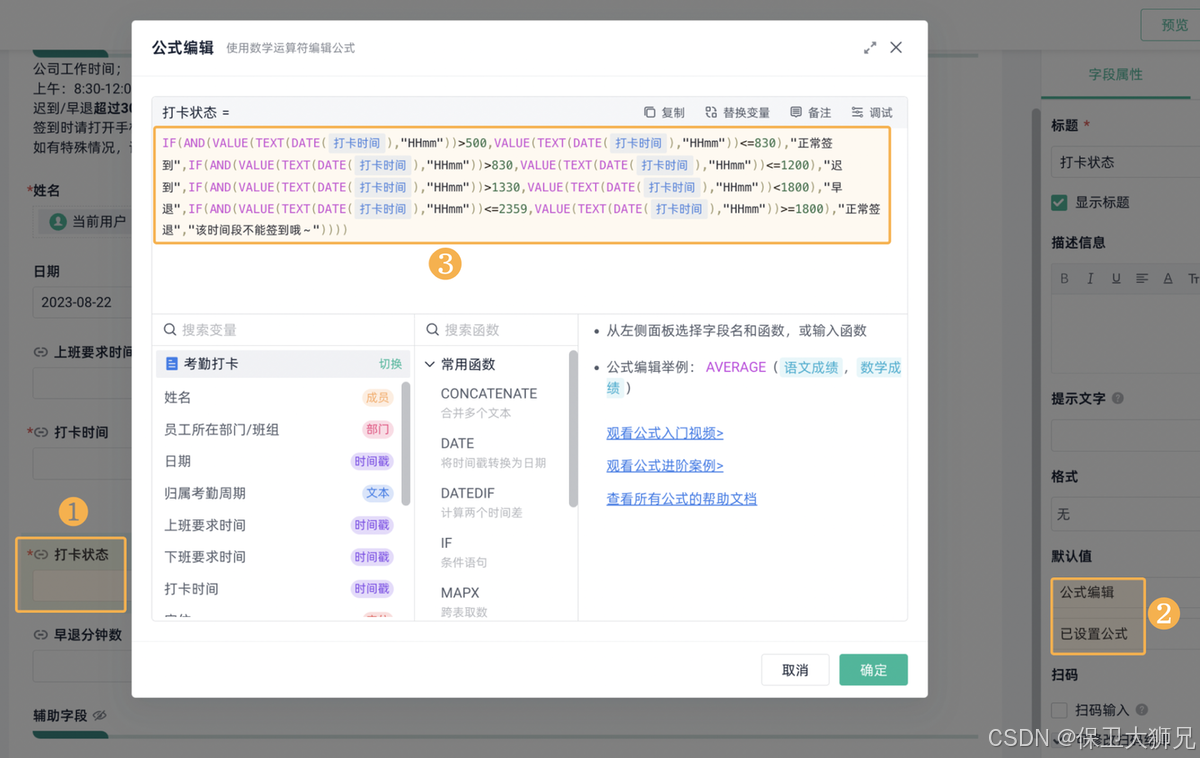Screen dimensions: 1200x758
Task: Switch to the 字段属性 tab
Action: (1115, 74)
